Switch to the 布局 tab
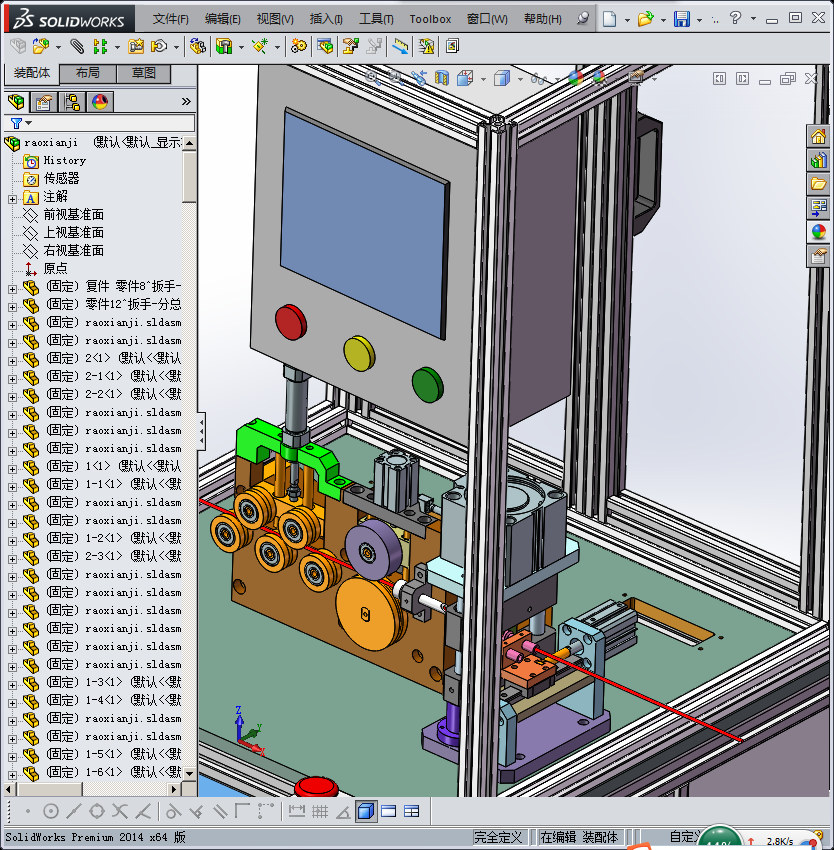This screenshot has width=834, height=850. click(x=87, y=73)
